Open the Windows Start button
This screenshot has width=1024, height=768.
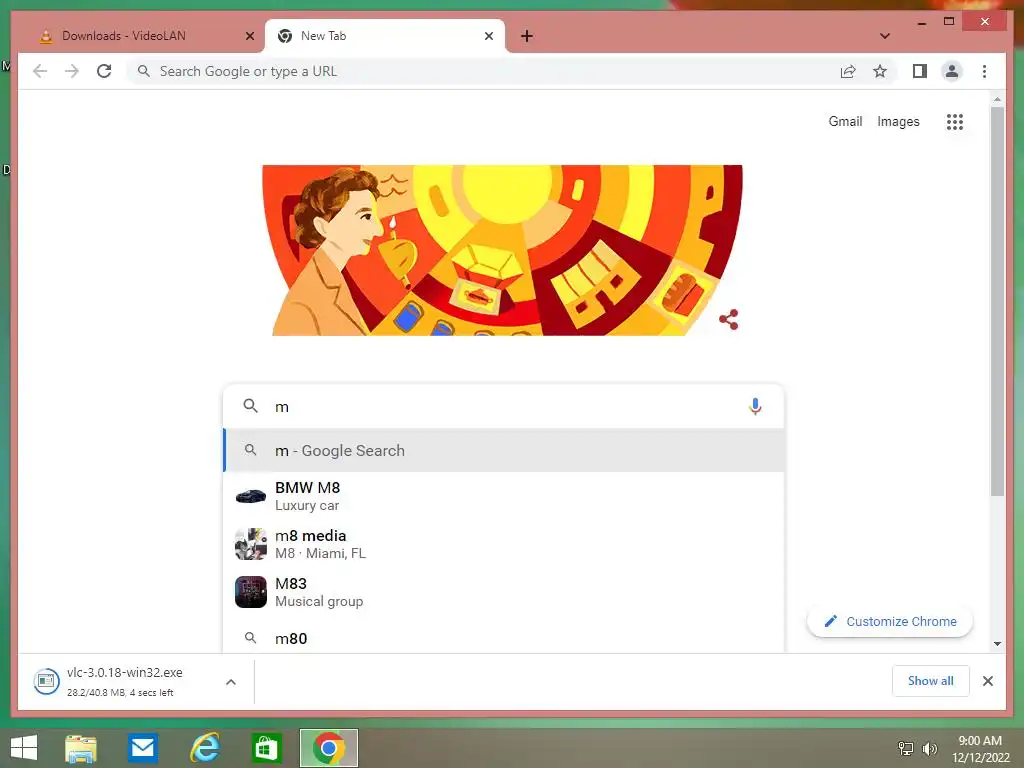coord(24,748)
